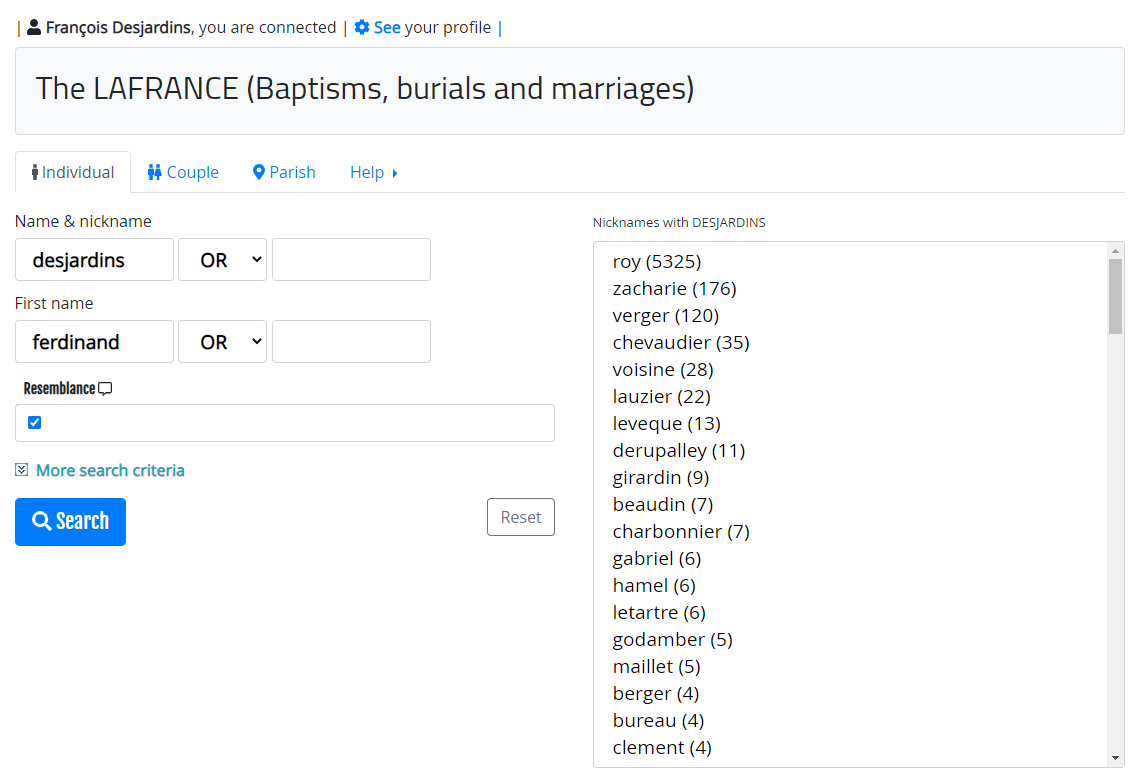The width and height of the screenshot is (1134, 779).
Task: Click the empty second first name field
Action: [351, 341]
